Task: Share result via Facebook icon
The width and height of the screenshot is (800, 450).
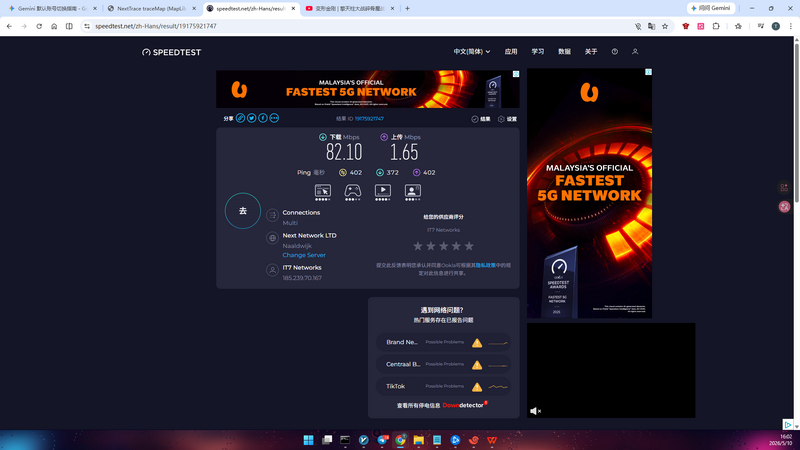Action: (x=263, y=118)
